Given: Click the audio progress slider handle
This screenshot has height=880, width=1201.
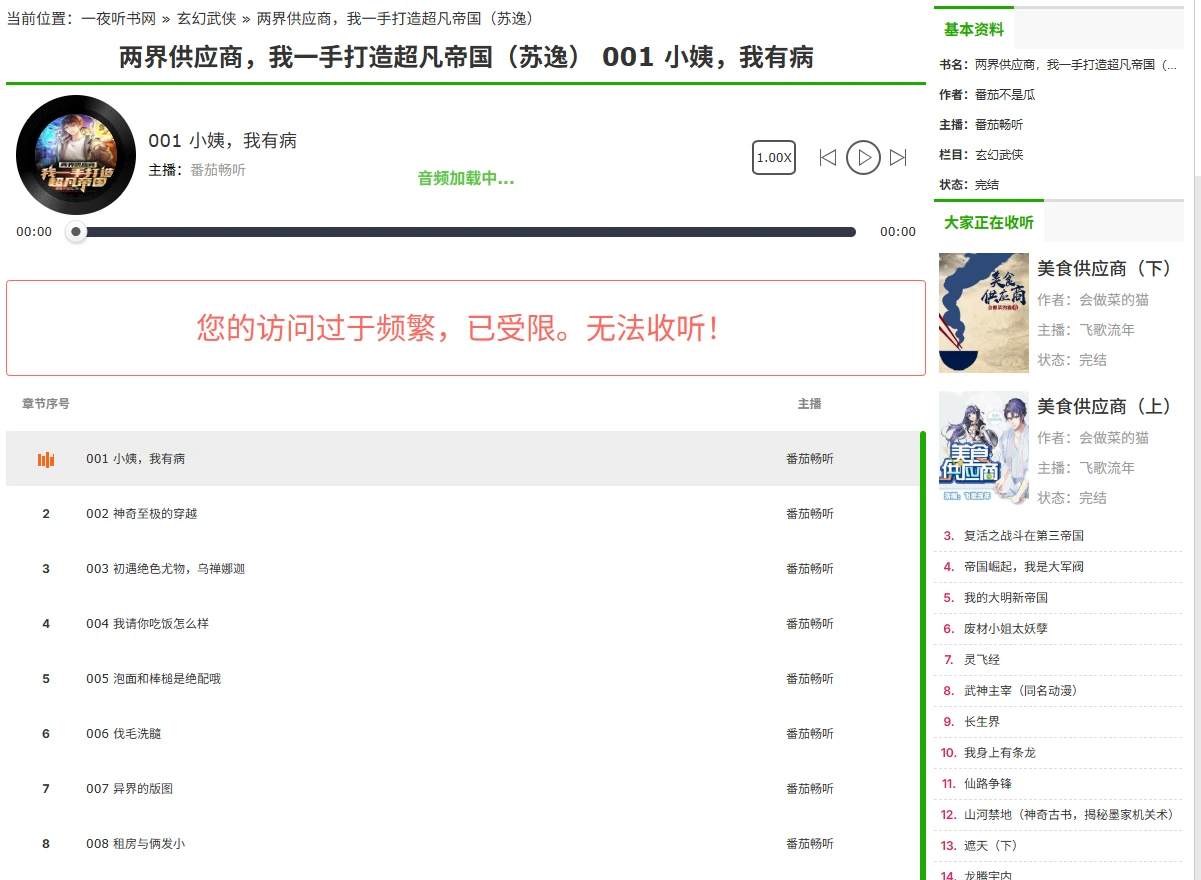Looking at the screenshot, I should click(x=76, y=232).
